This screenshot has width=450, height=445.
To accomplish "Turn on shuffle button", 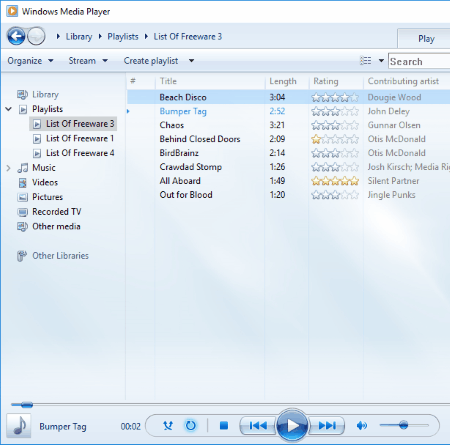I will click(168, 426).
